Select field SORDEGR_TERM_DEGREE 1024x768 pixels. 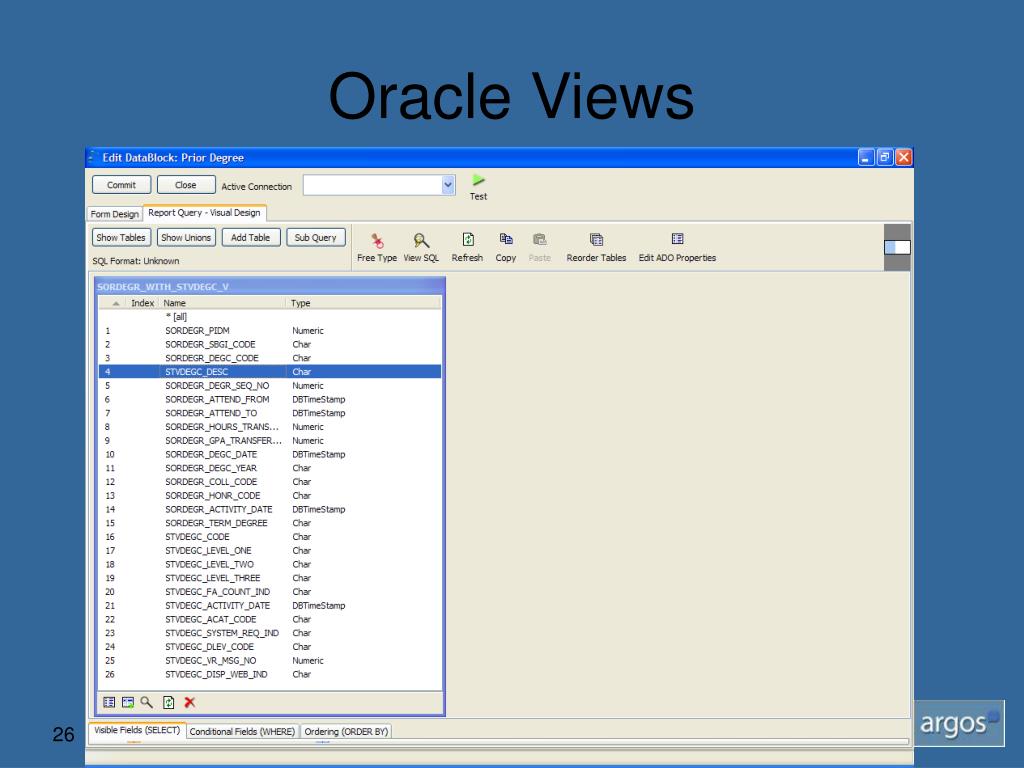[270, 522]
